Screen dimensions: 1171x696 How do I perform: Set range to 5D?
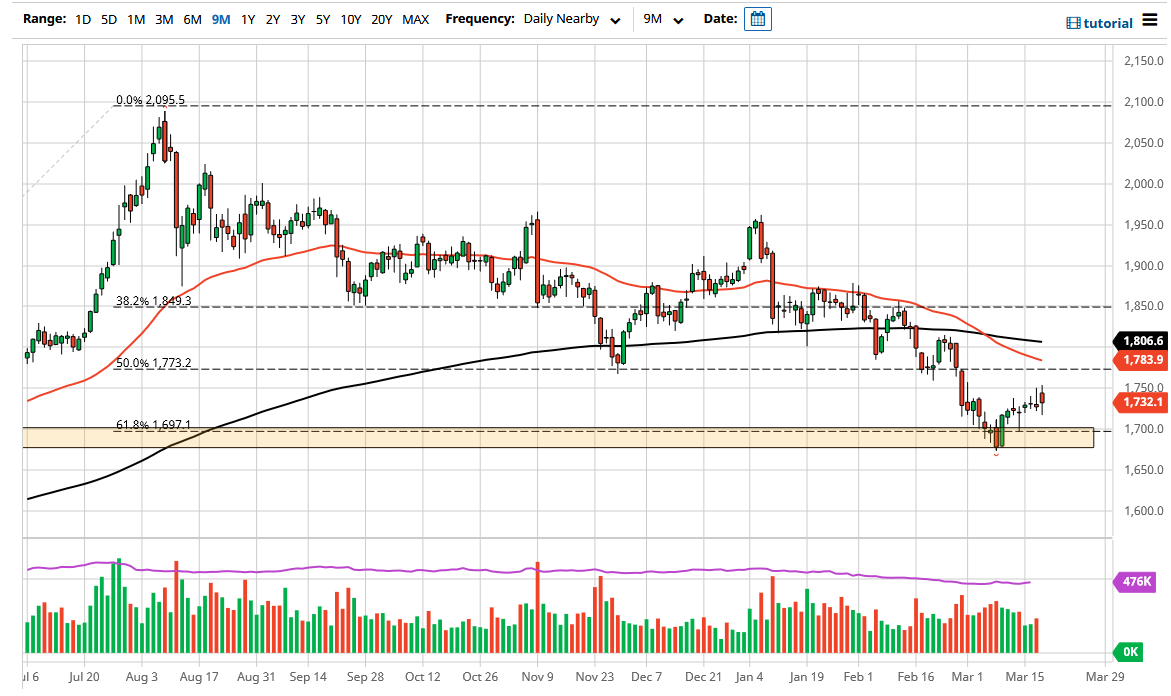(109, 19)
